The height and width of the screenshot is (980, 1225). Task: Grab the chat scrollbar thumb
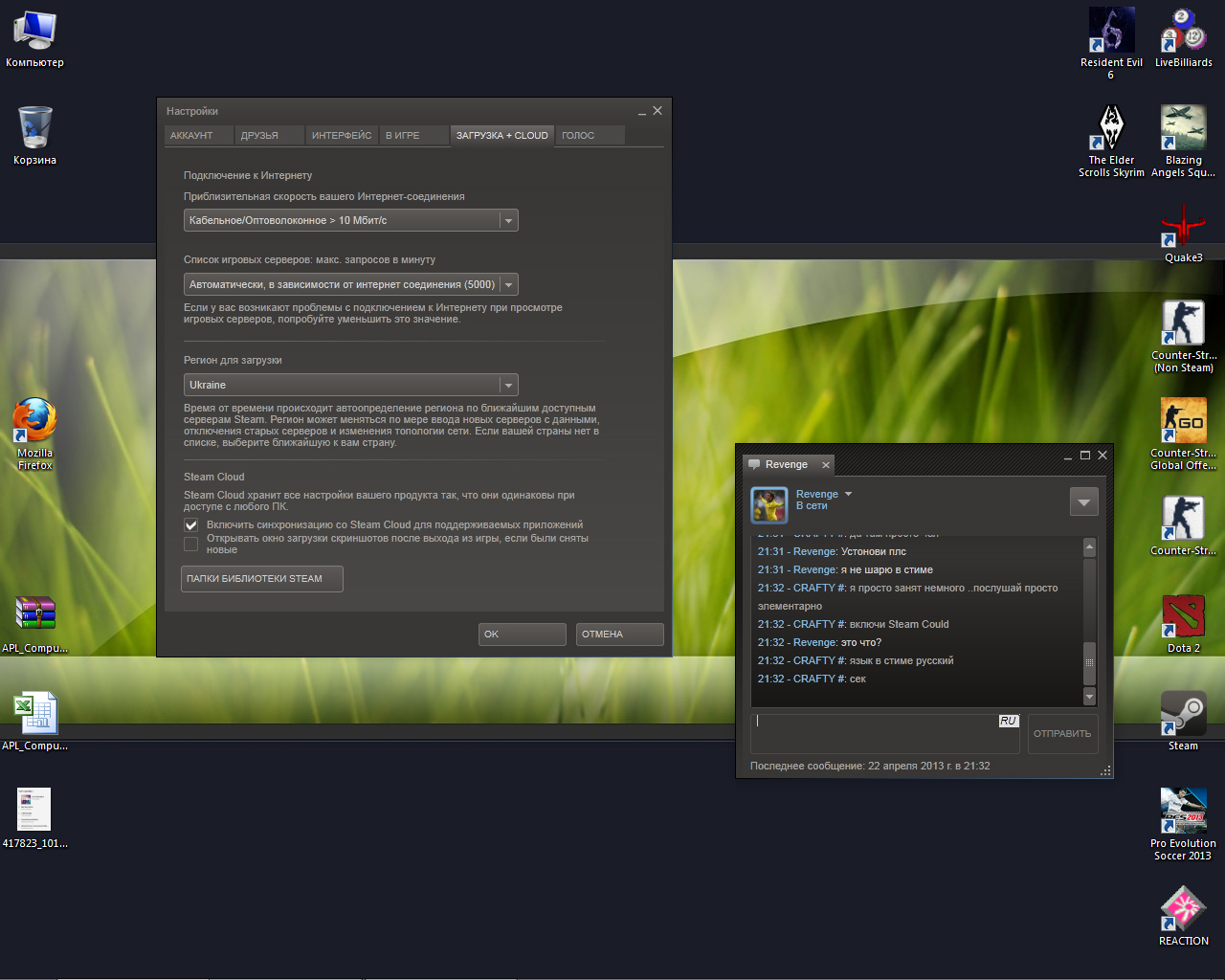click(1089, 662)
